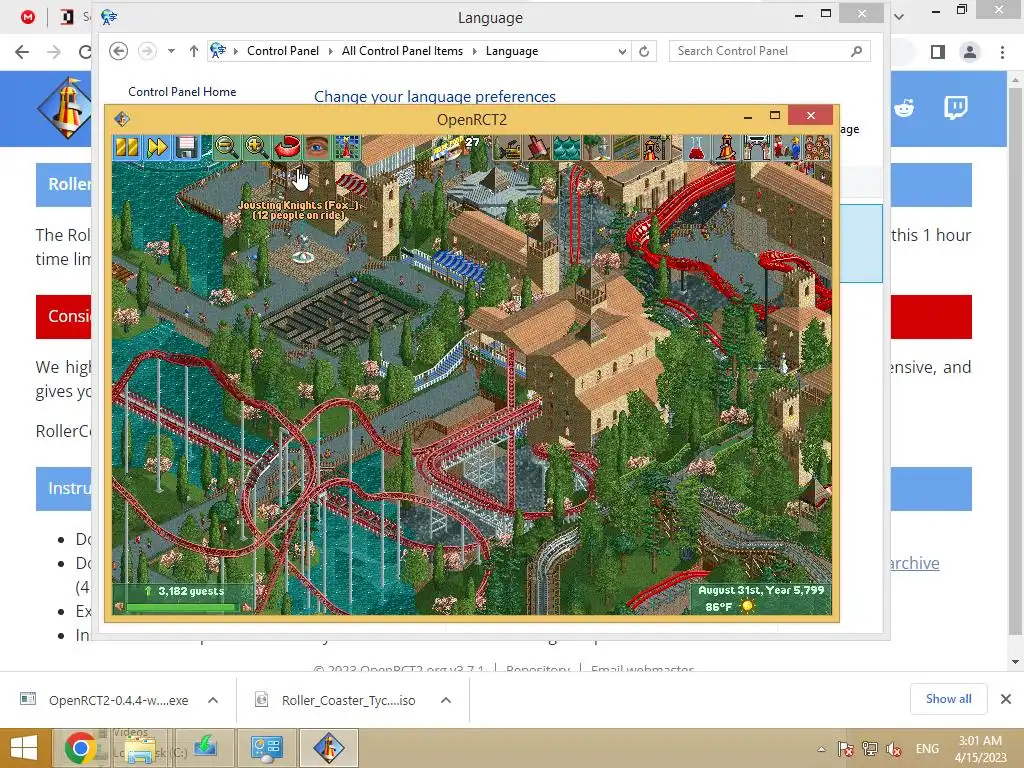Open the research flask icon
Image resolution: width=1024 pixels, height=768 pixels.
click(x=696, y=148)
